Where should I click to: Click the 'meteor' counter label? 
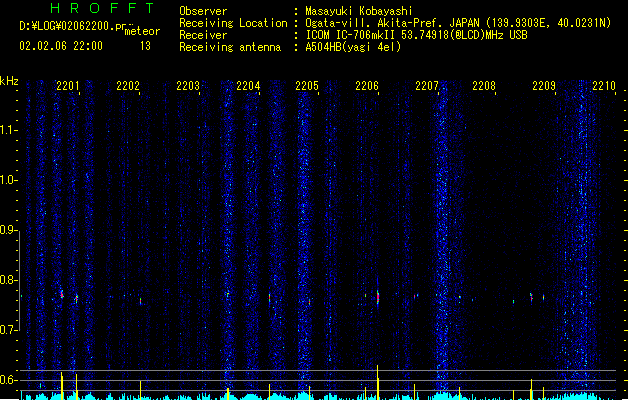(x=142, y=31)
